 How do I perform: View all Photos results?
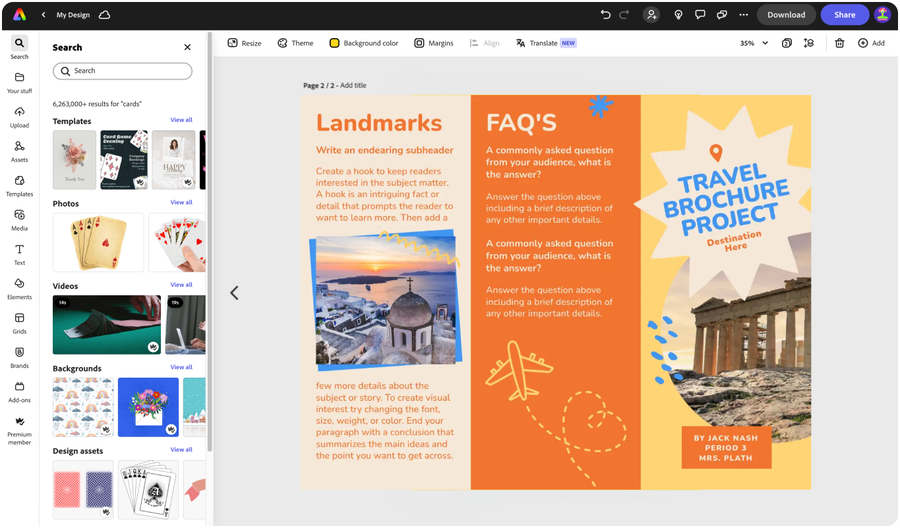tap(181, 202)
